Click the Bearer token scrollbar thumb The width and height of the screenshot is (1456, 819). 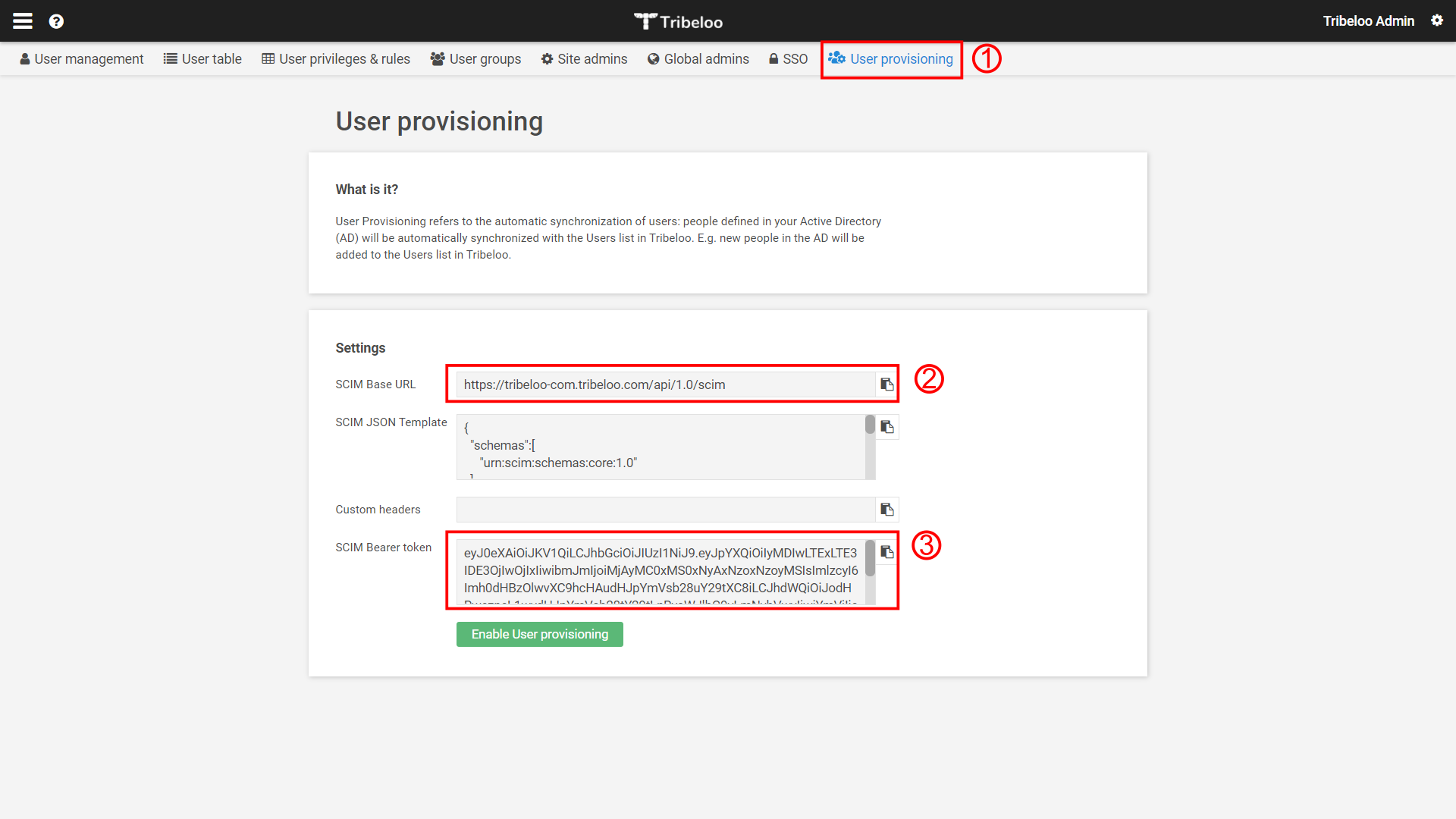tap(870, 558)
